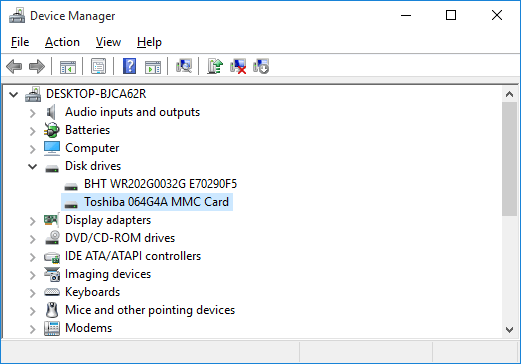
Task: Open the File menu
Action: click(20, 42)
